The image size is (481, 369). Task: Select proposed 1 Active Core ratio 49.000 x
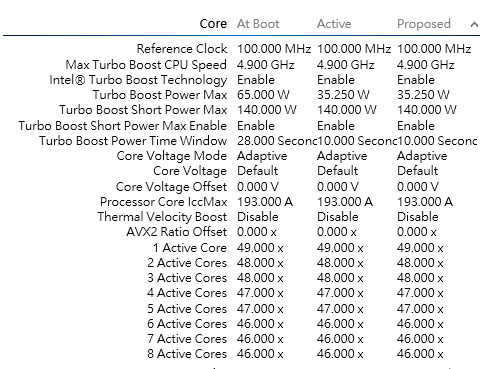click(420, 248)
